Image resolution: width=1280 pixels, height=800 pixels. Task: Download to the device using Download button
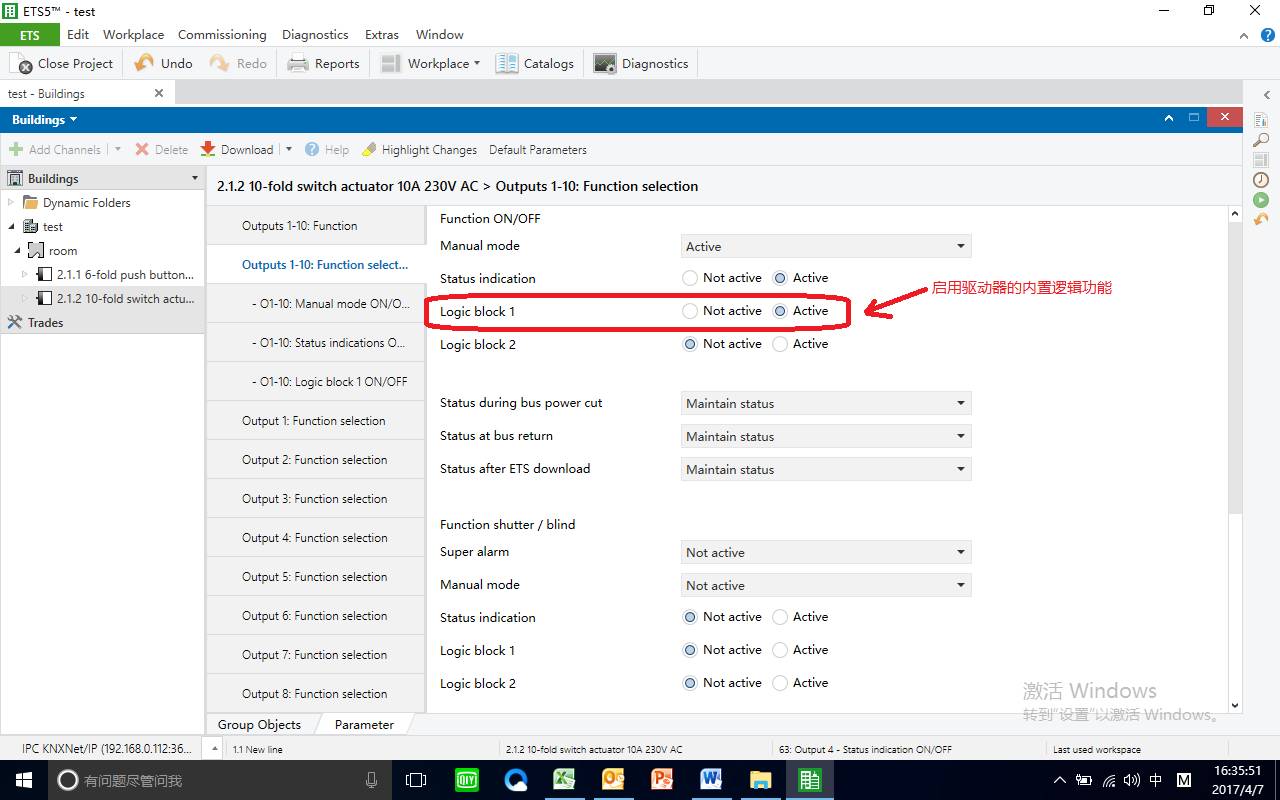pos(237,149)
